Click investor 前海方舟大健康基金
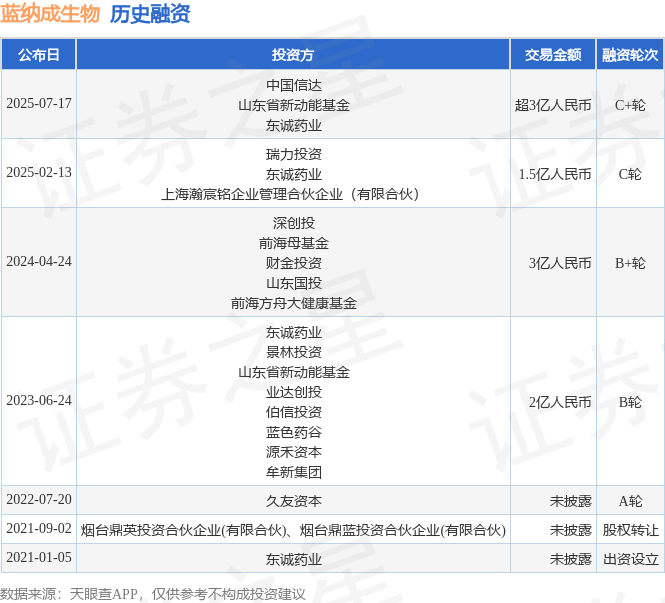 coord(293,304)
